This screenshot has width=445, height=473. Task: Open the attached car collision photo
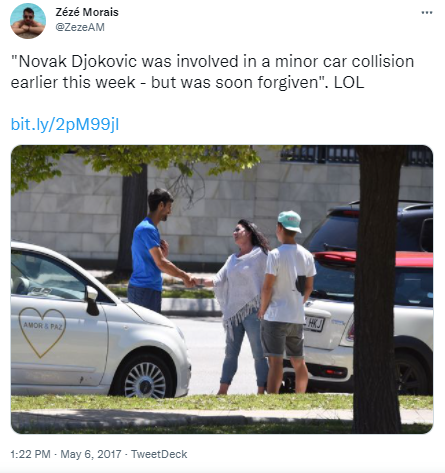222,289
